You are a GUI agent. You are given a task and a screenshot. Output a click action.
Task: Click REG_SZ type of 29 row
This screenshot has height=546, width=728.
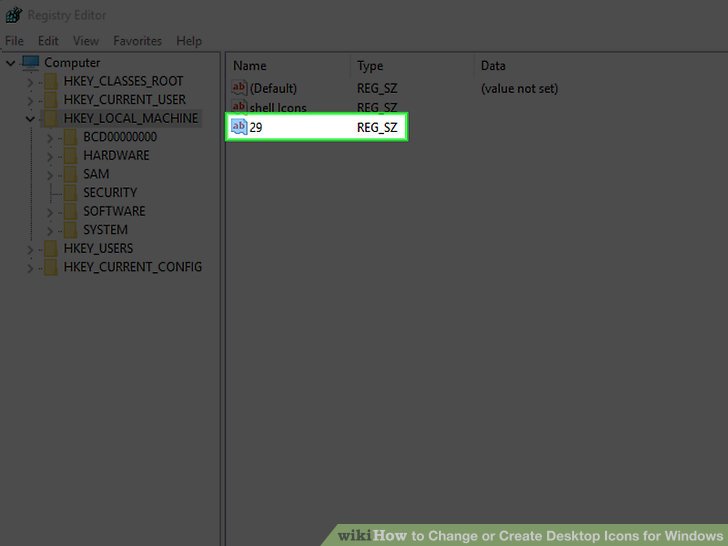(377, 127)
